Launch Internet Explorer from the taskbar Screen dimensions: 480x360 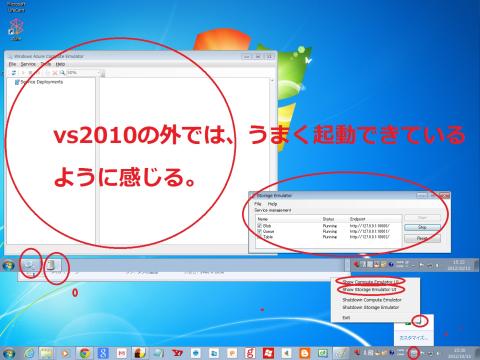tap(29, 353)
